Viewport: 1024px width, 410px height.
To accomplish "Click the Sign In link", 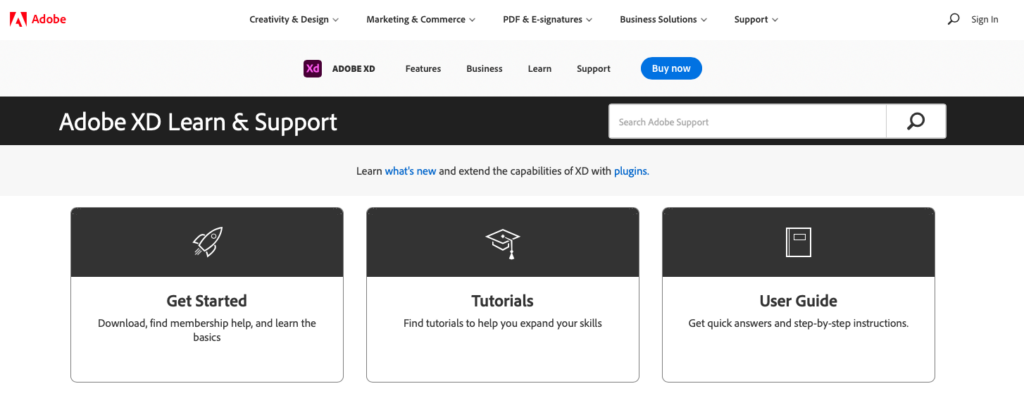I will pos(984,20).
